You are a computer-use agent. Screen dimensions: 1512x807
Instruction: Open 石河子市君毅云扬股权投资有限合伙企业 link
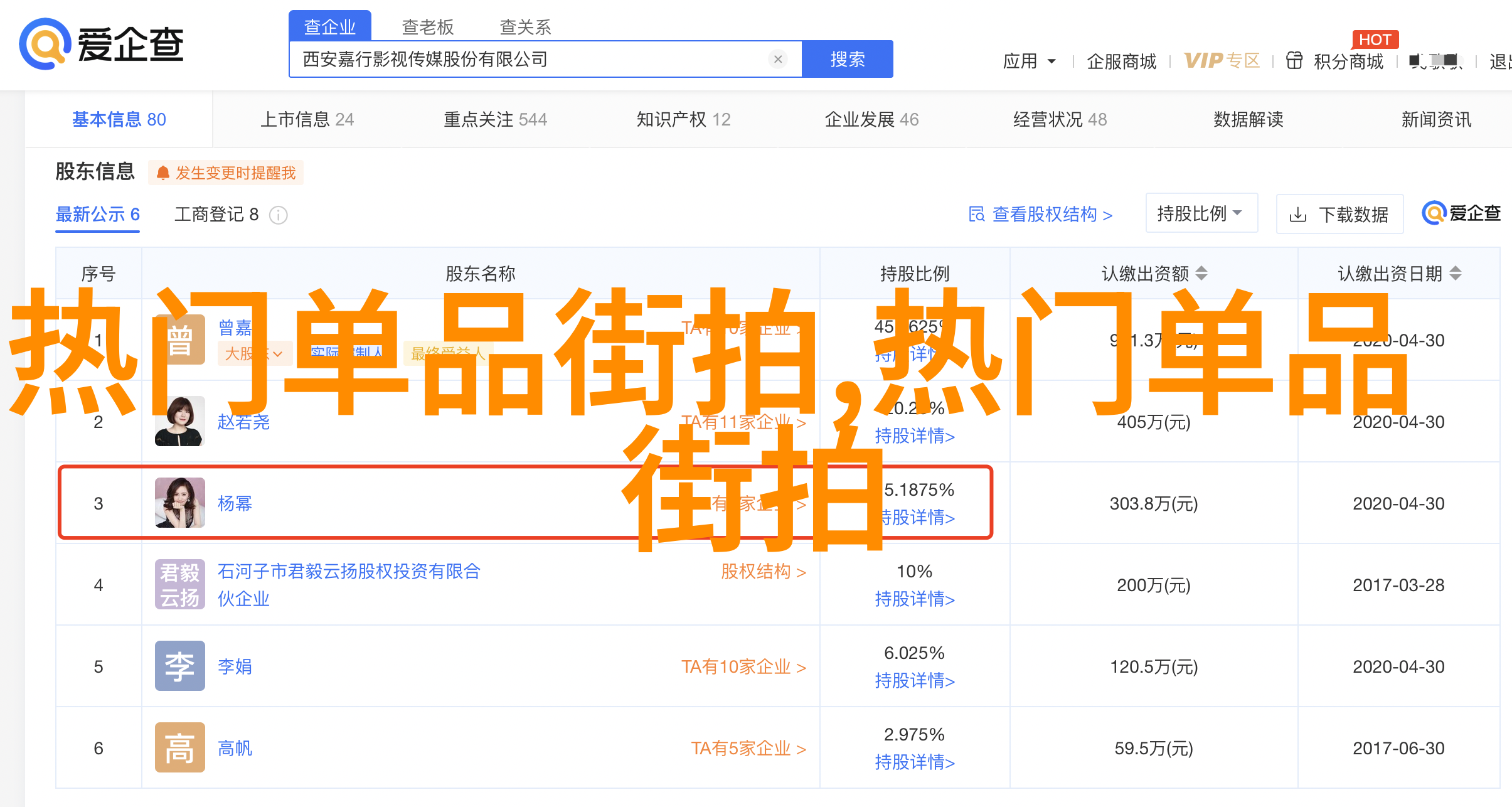click(349, 584)
